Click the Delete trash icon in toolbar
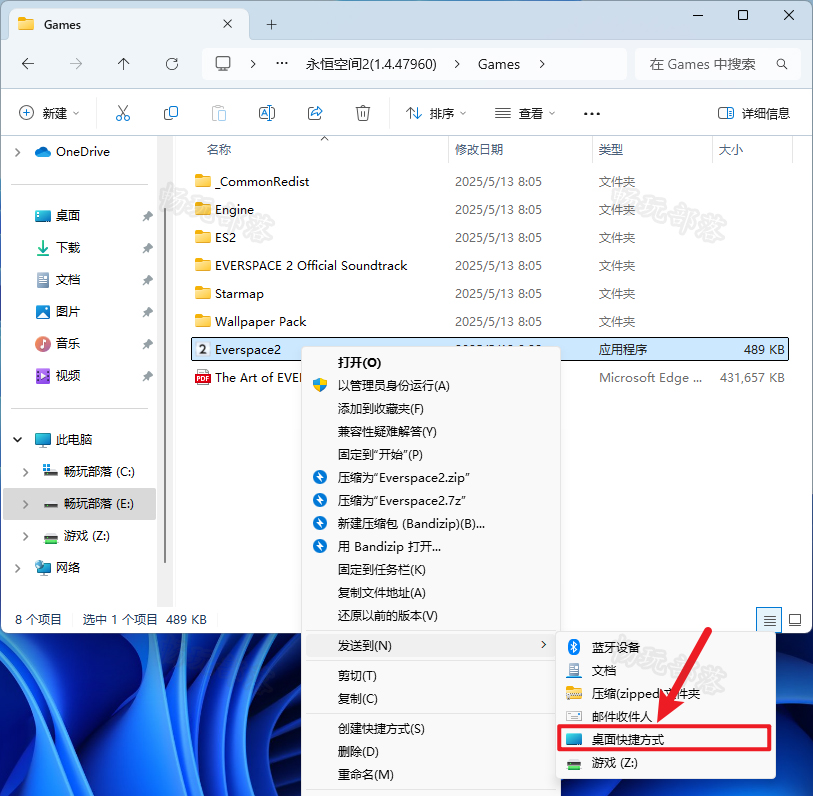Image resolution: width=813 pixels, height=796 pixels. [x=362, y=113]
